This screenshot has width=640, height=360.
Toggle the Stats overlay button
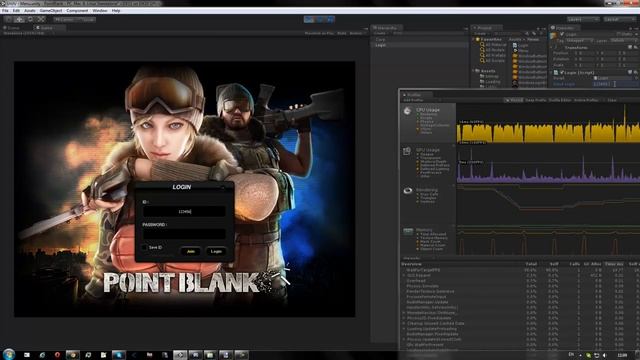pos(342,33)
